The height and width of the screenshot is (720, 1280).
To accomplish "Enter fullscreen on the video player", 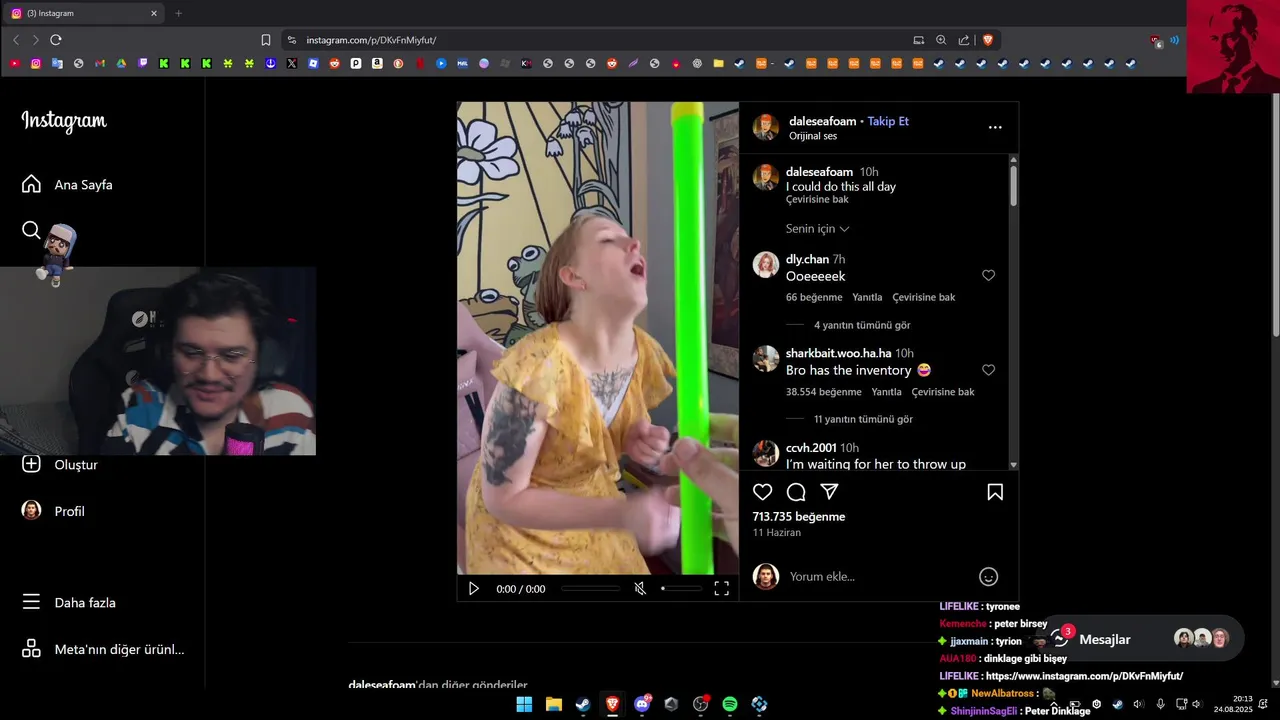I will pos(722,589).
